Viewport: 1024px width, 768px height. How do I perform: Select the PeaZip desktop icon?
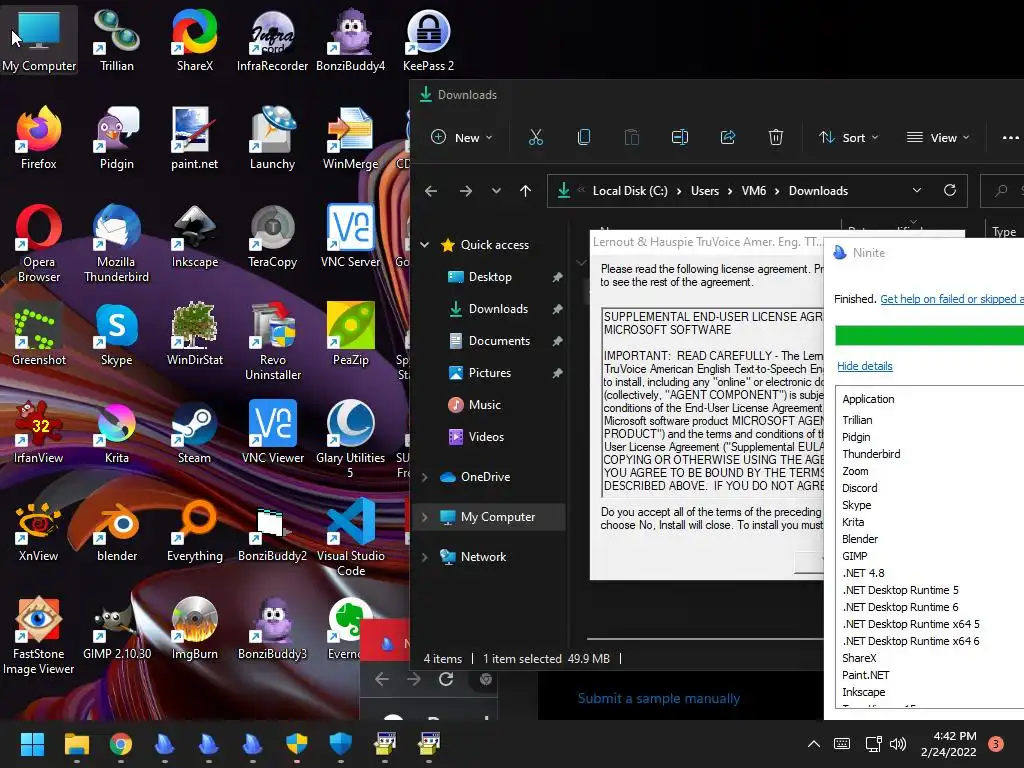coord(351,334)
